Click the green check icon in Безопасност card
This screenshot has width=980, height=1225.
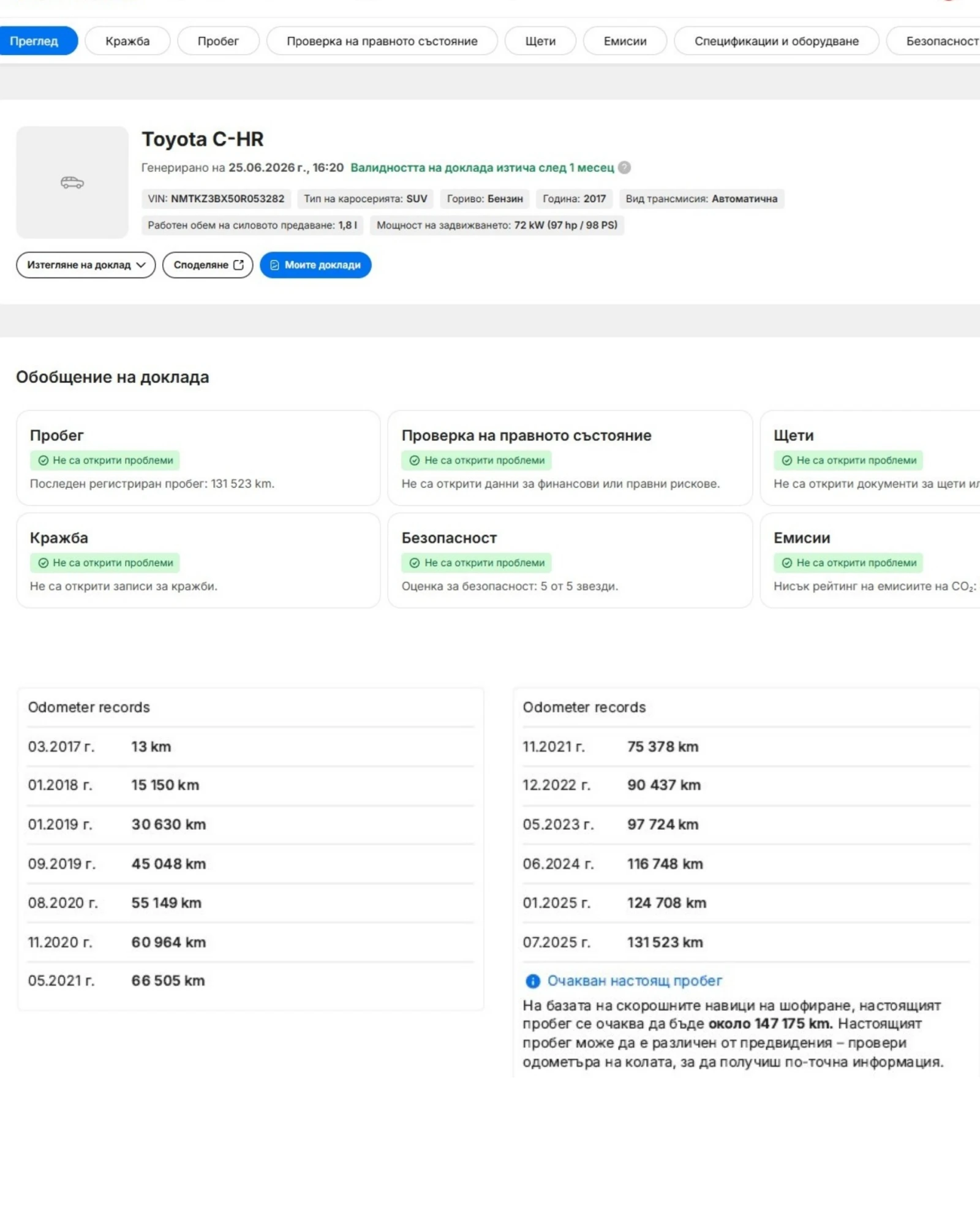point(415,562)
